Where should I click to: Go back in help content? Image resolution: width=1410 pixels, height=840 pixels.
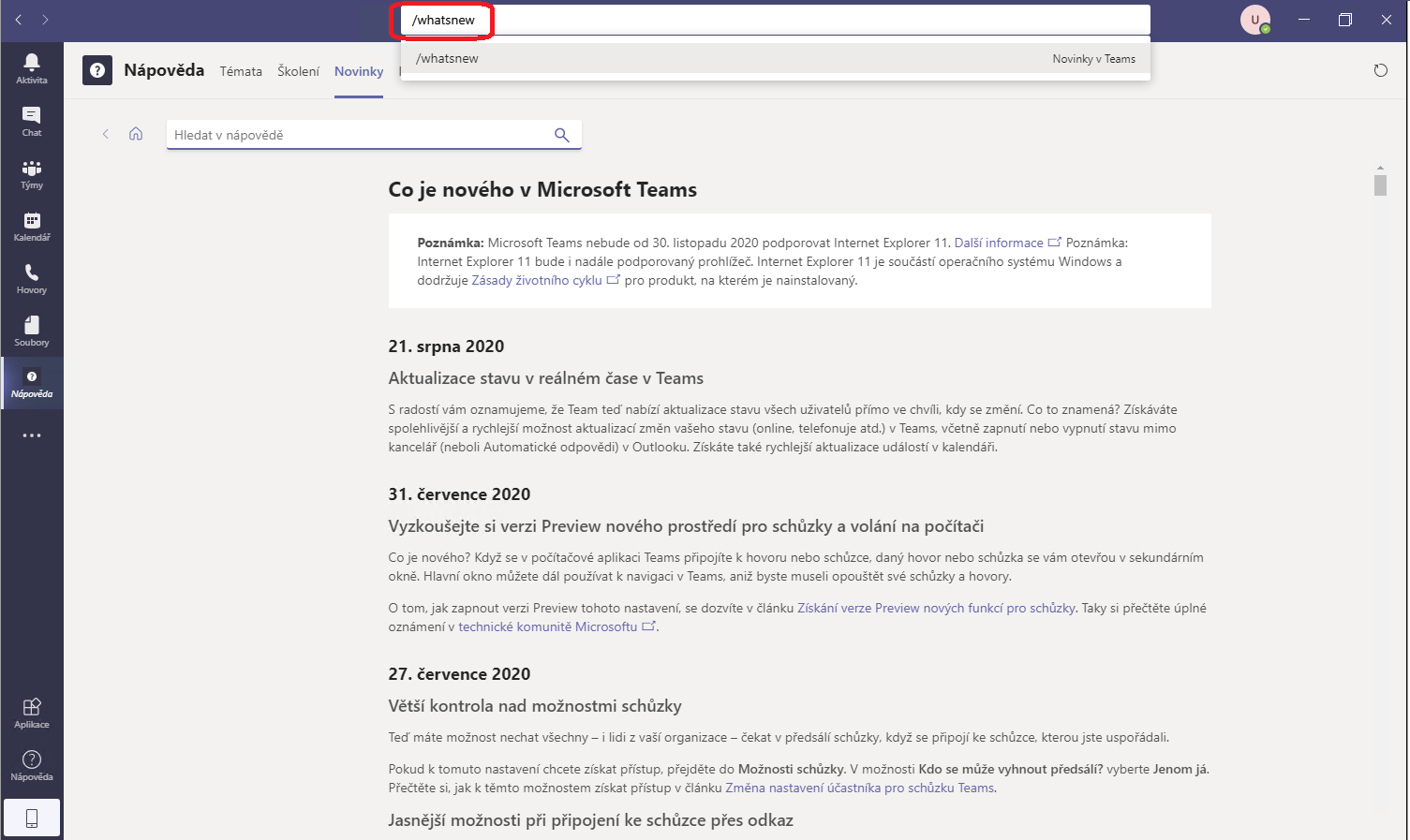pyautogui.click(x=106, y=134)
